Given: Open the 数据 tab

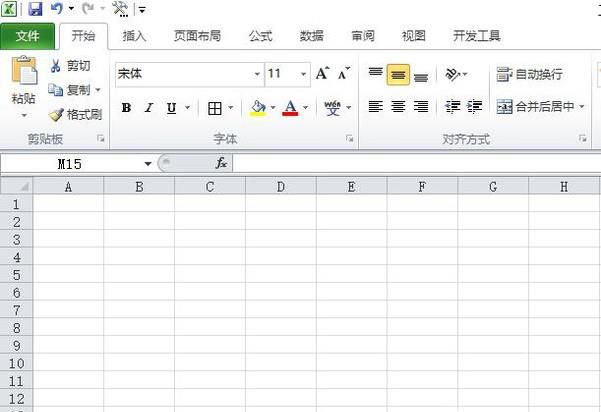Looking at the screenshot, I should pyautogui.click(x=312, y=36).
